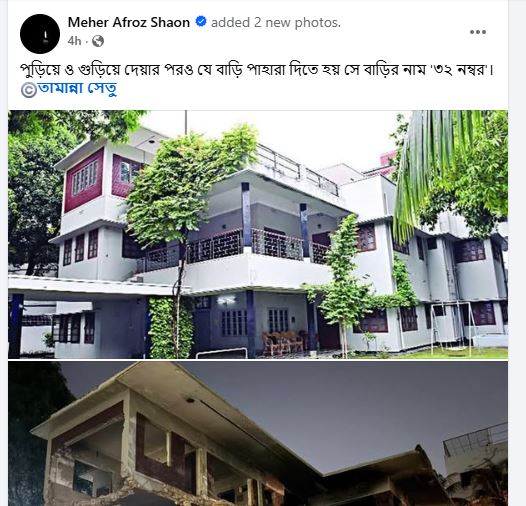This screenshot has height=506, width=526.
Task: Open the tagged তামান্না সেতু link
Action: click(x=77, y=89)
